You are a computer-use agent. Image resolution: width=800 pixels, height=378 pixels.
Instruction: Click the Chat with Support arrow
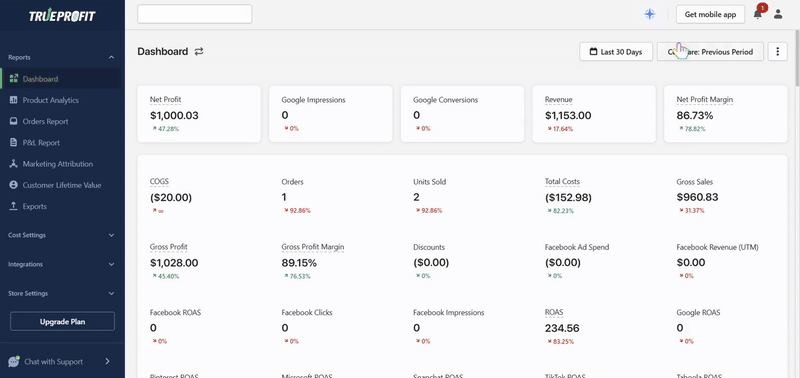(x=107, y=361)
